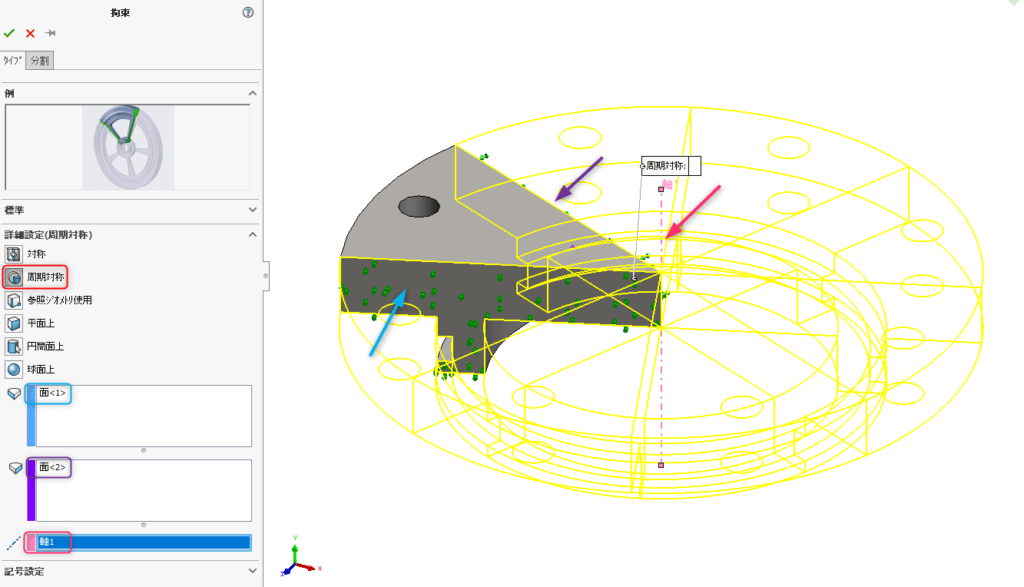Select the 平面上 on-flat-faces constraint

pyautogui.click(x=14, y=323)
